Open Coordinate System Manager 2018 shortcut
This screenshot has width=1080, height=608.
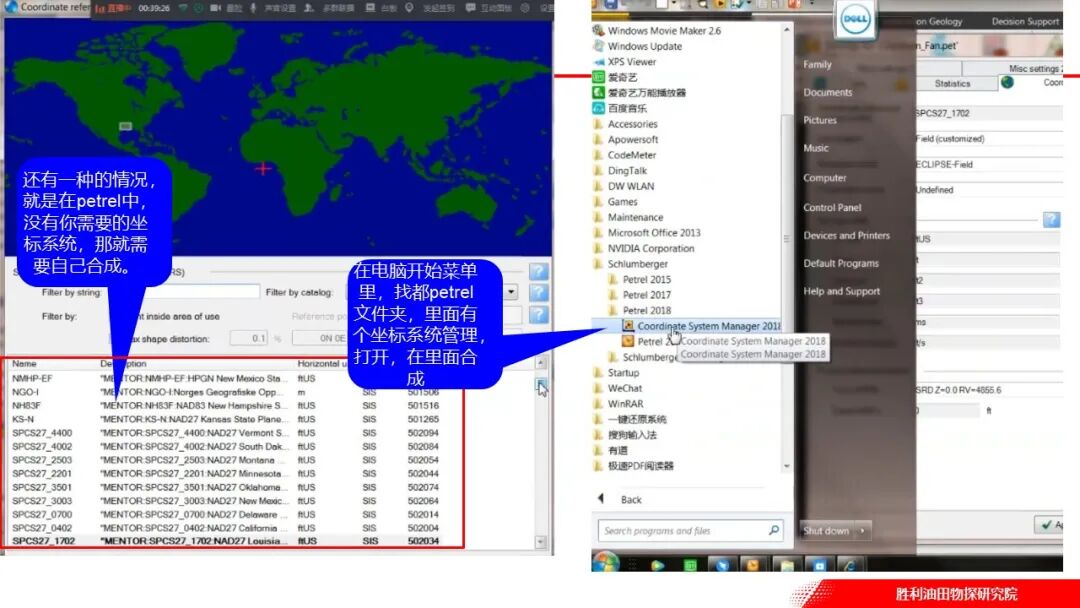click(x=701, y=326)
